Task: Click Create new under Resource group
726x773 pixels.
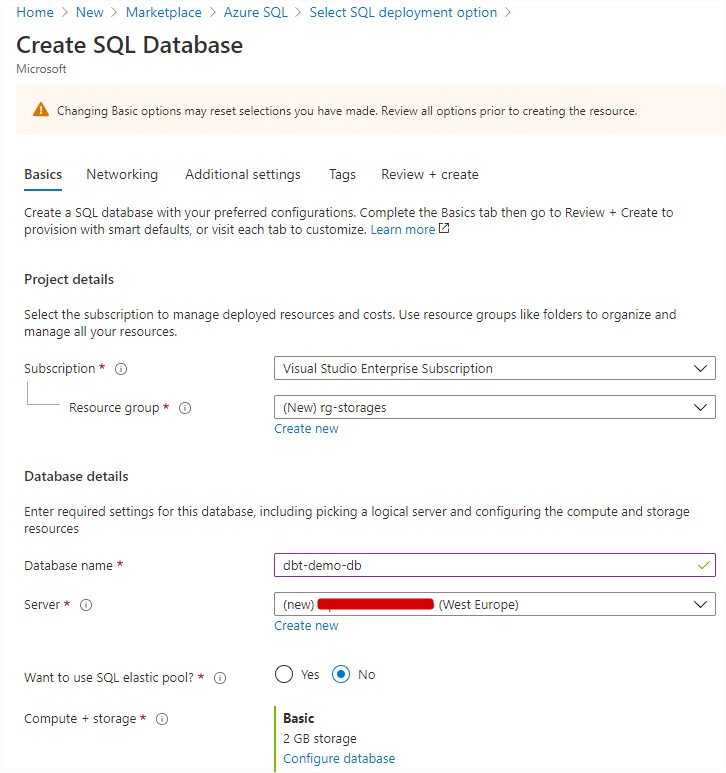Action: 306,429
